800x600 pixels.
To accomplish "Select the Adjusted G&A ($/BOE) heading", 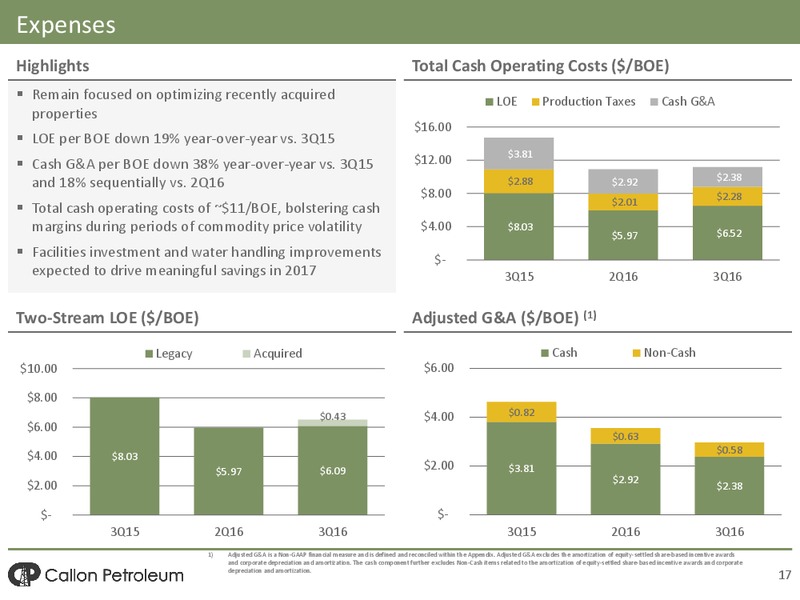I will [504, 318].
